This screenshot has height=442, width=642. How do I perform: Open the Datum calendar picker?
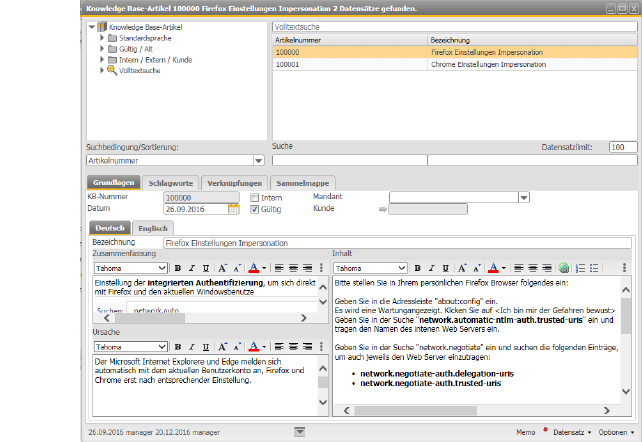233,209
